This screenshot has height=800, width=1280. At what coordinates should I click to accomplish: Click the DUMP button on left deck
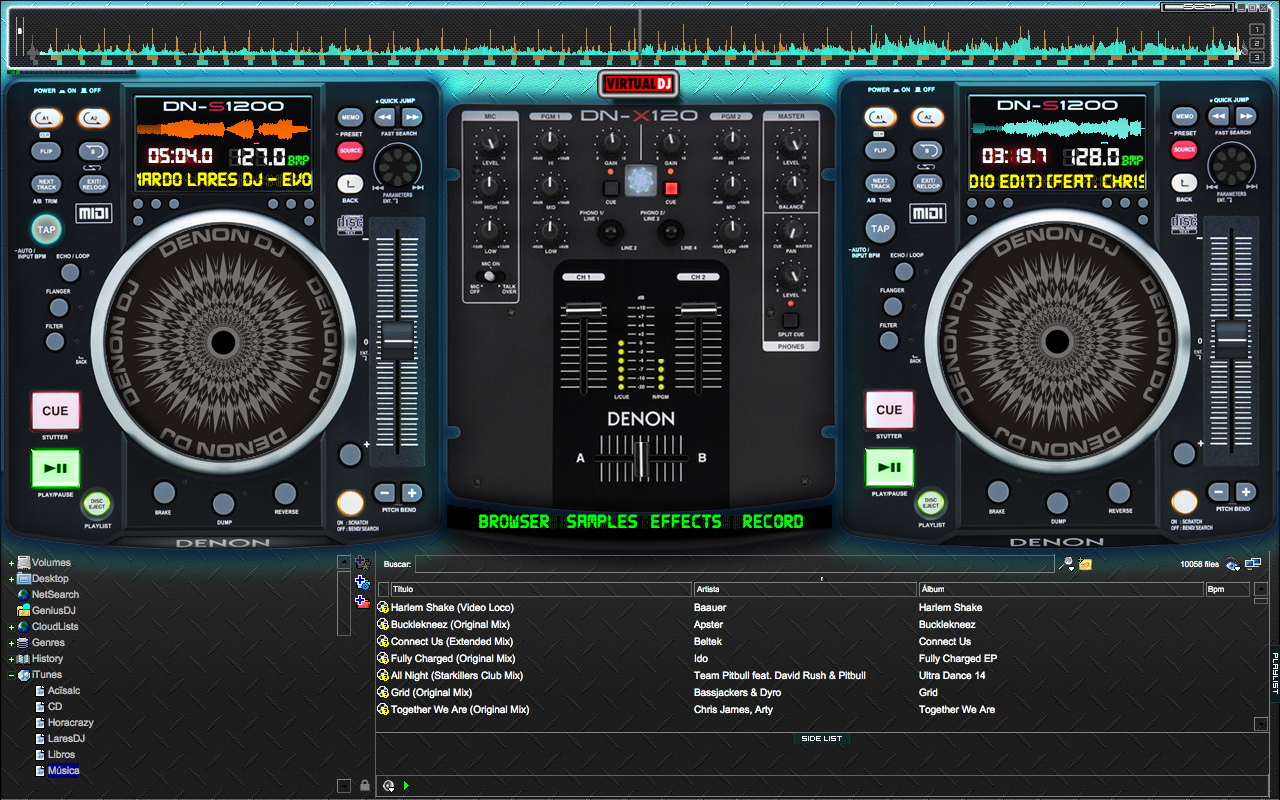224,503
